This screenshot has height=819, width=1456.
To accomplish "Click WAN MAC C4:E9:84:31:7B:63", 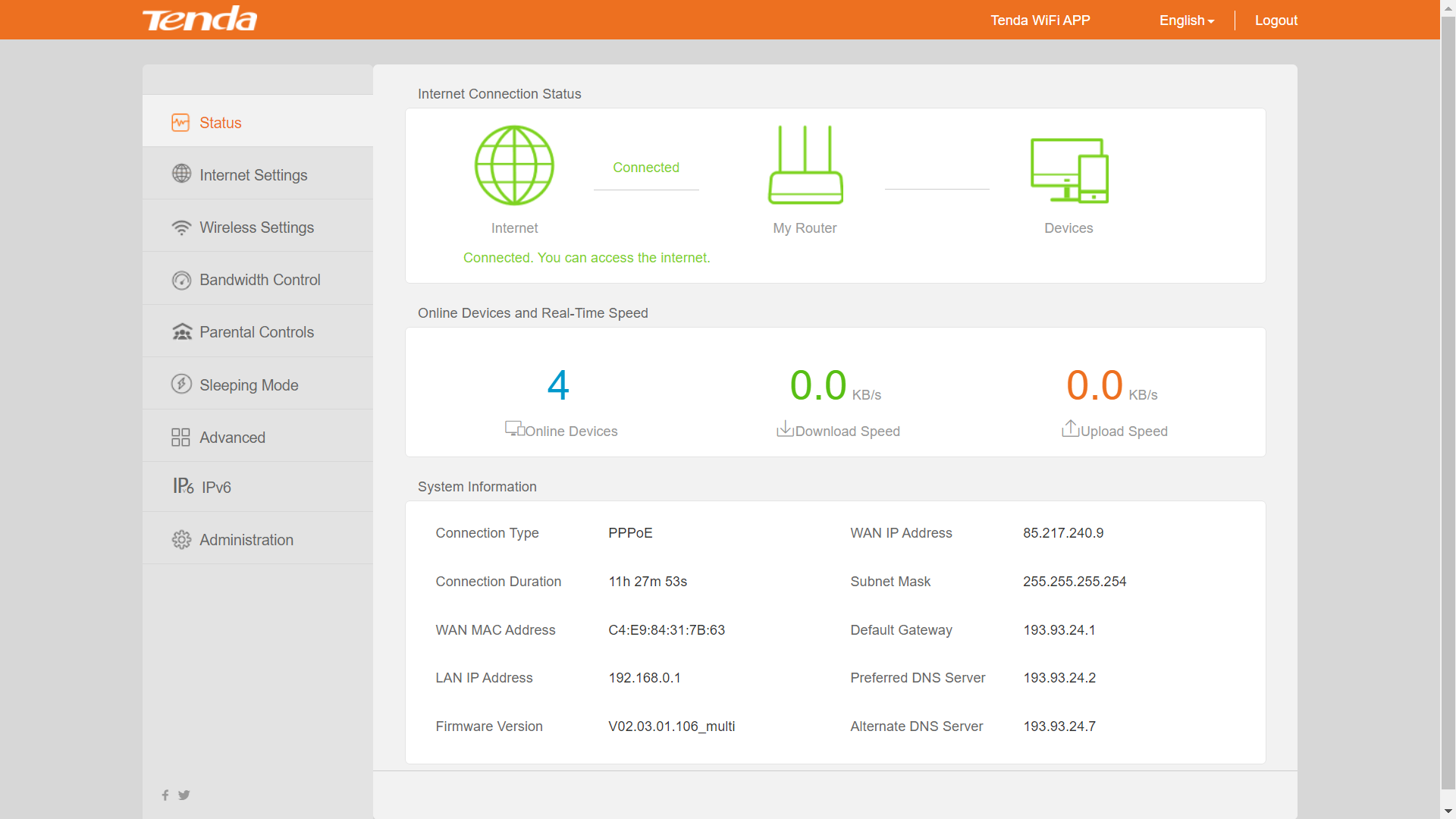I will pos(667,630).
